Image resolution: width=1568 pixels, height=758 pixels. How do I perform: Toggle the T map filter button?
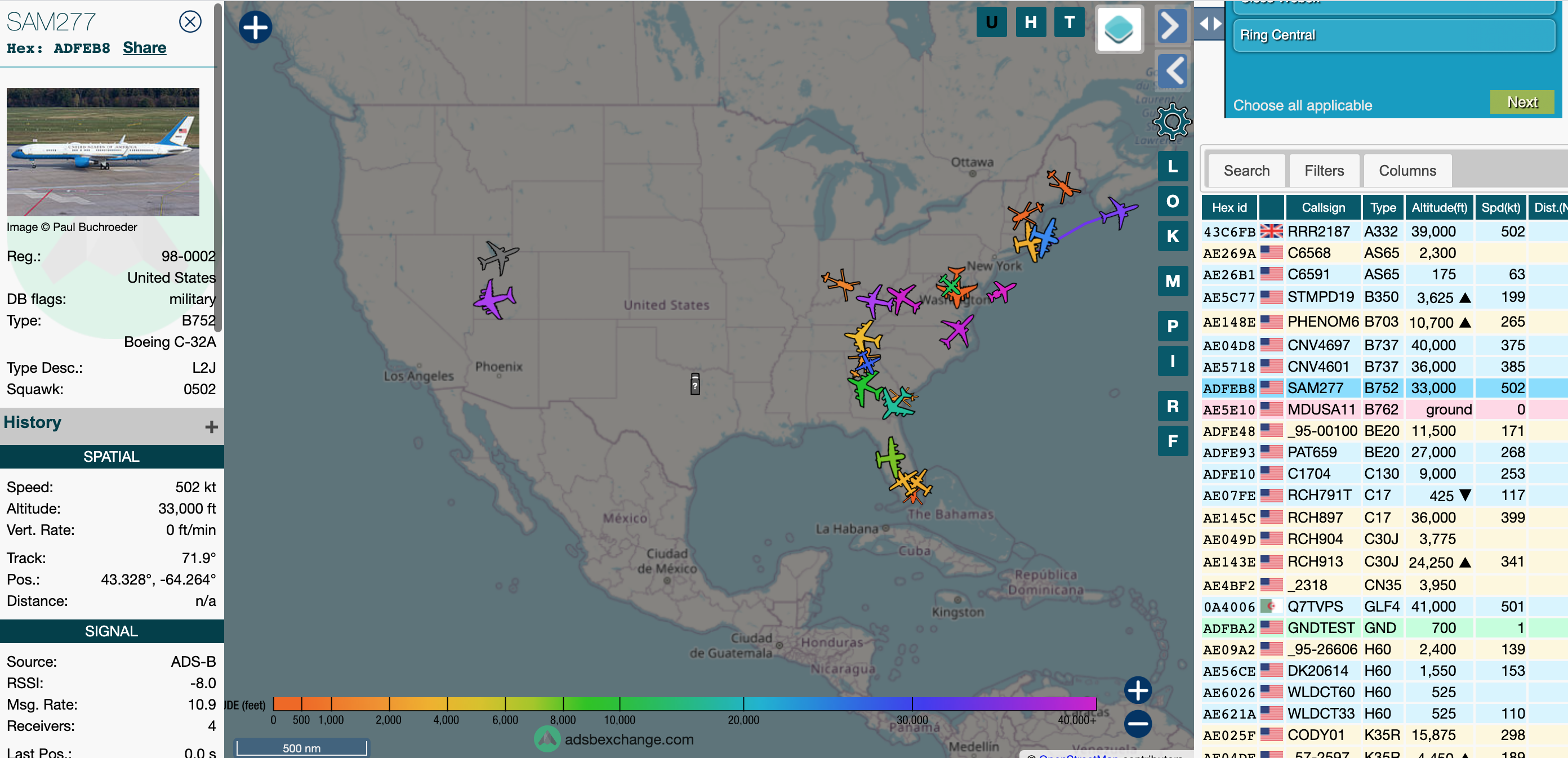(x=1070, y=23)
